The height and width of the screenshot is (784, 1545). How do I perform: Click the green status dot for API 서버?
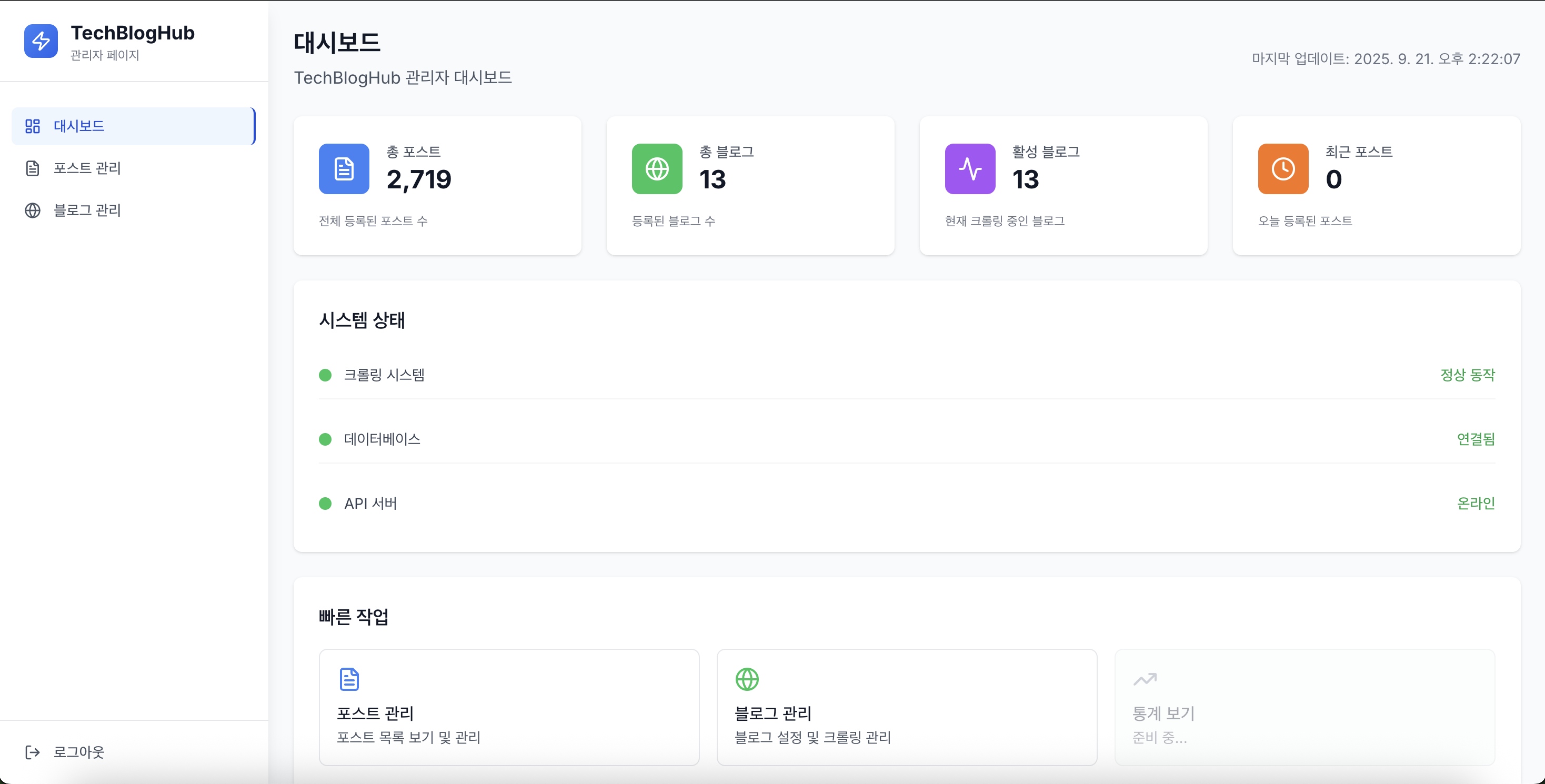click(x=325, y=504)
